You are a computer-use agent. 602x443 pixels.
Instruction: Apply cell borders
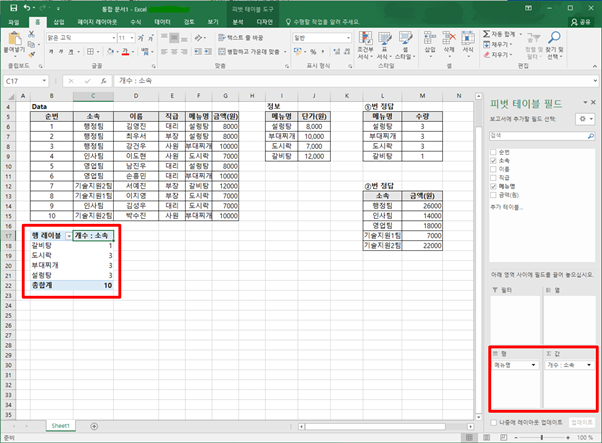click(x=90, y=51)
